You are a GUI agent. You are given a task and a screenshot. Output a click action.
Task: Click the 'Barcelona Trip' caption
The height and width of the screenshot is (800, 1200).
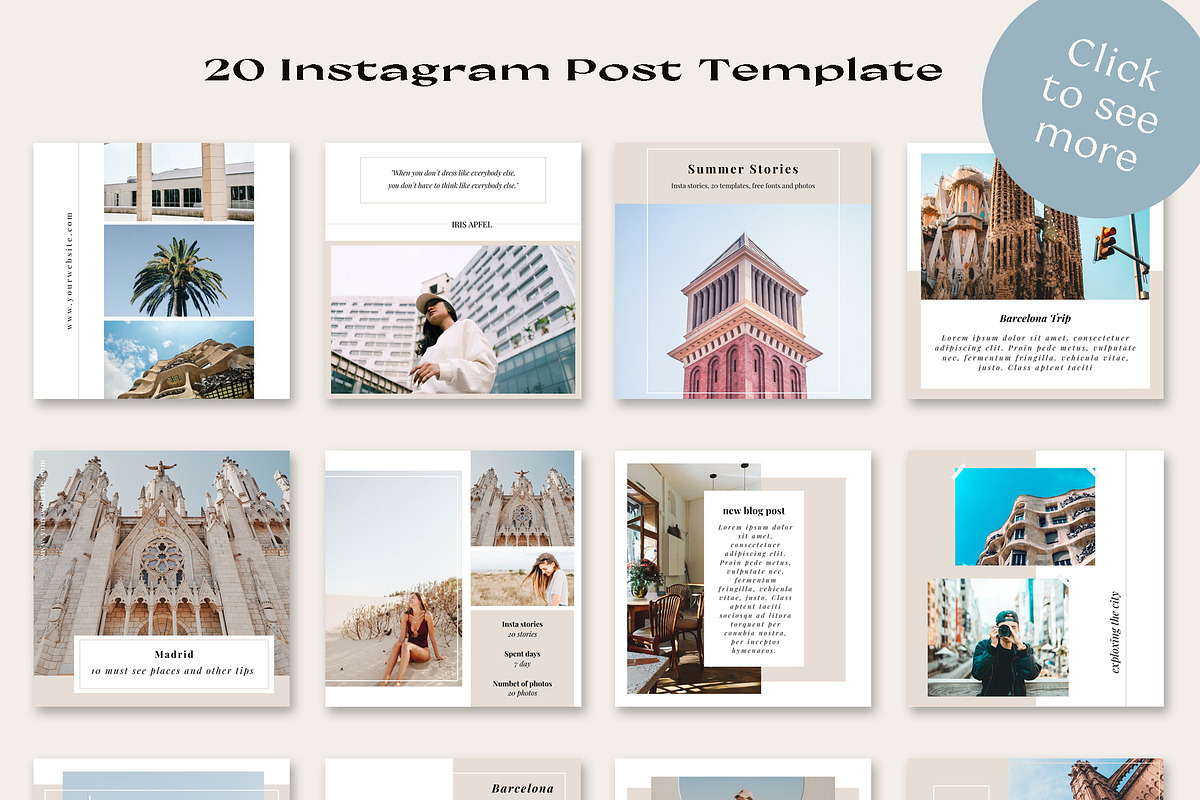(1035, 319)
